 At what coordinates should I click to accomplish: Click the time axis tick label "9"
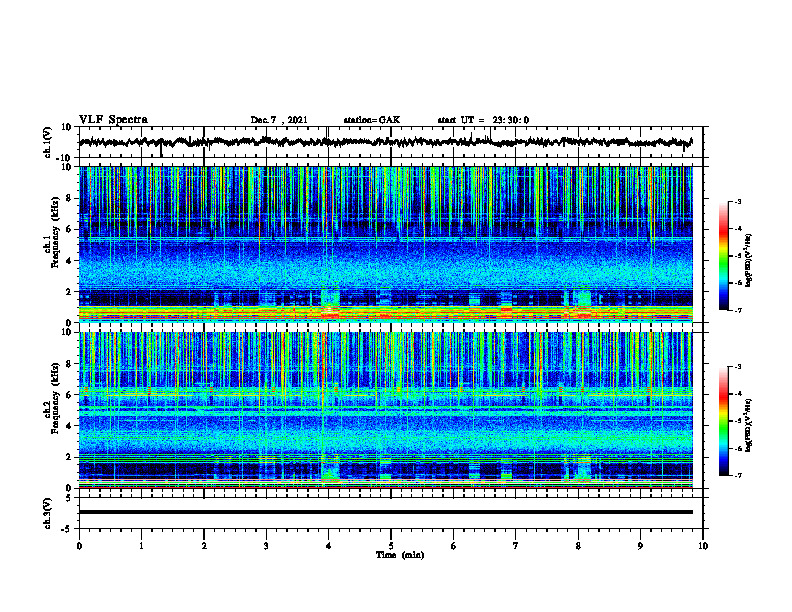coord(640,546)
